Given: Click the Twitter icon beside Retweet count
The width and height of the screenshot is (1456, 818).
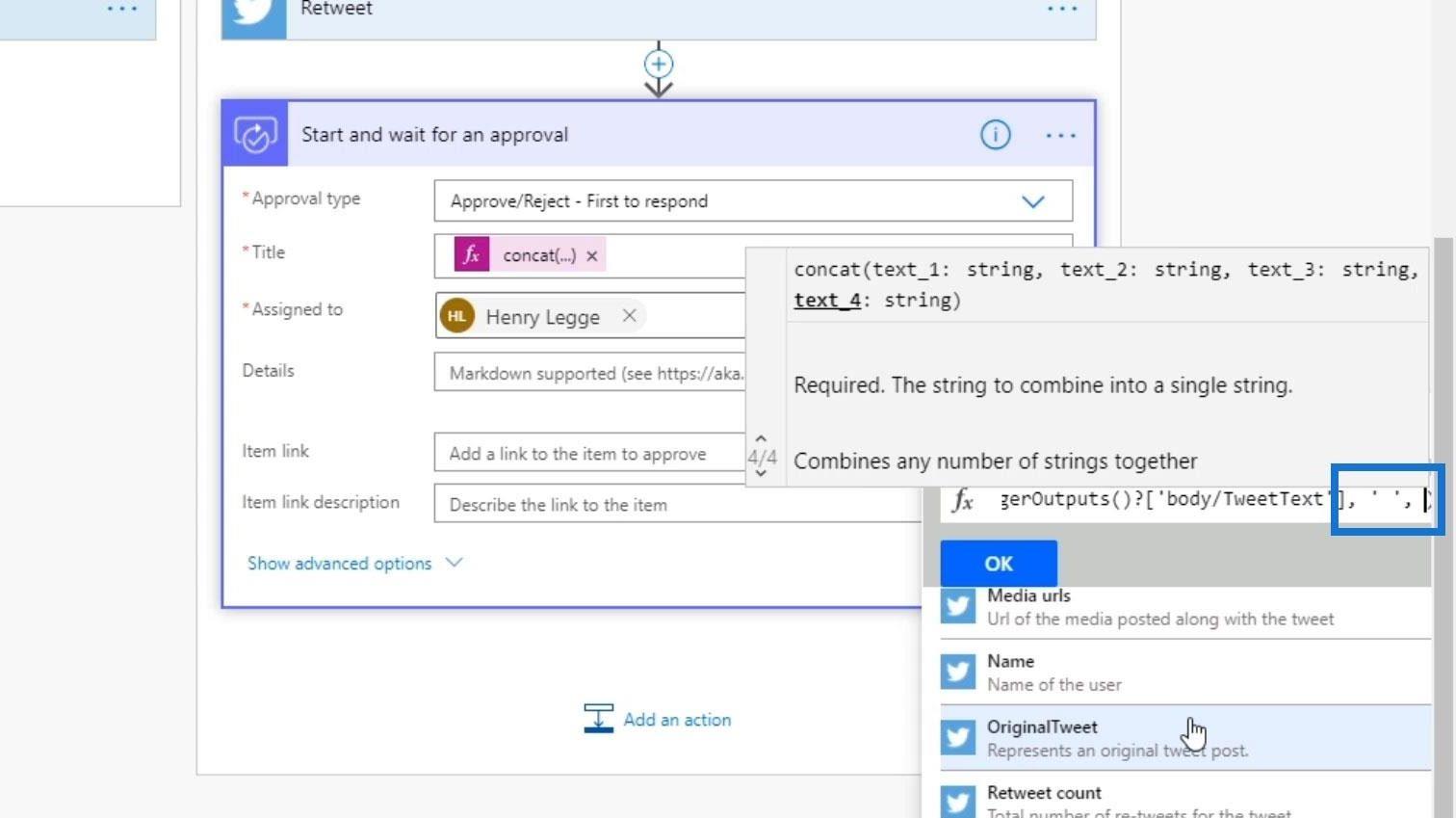Looking at the screenshot, I should pyautogui.click(x=958, y=801).
